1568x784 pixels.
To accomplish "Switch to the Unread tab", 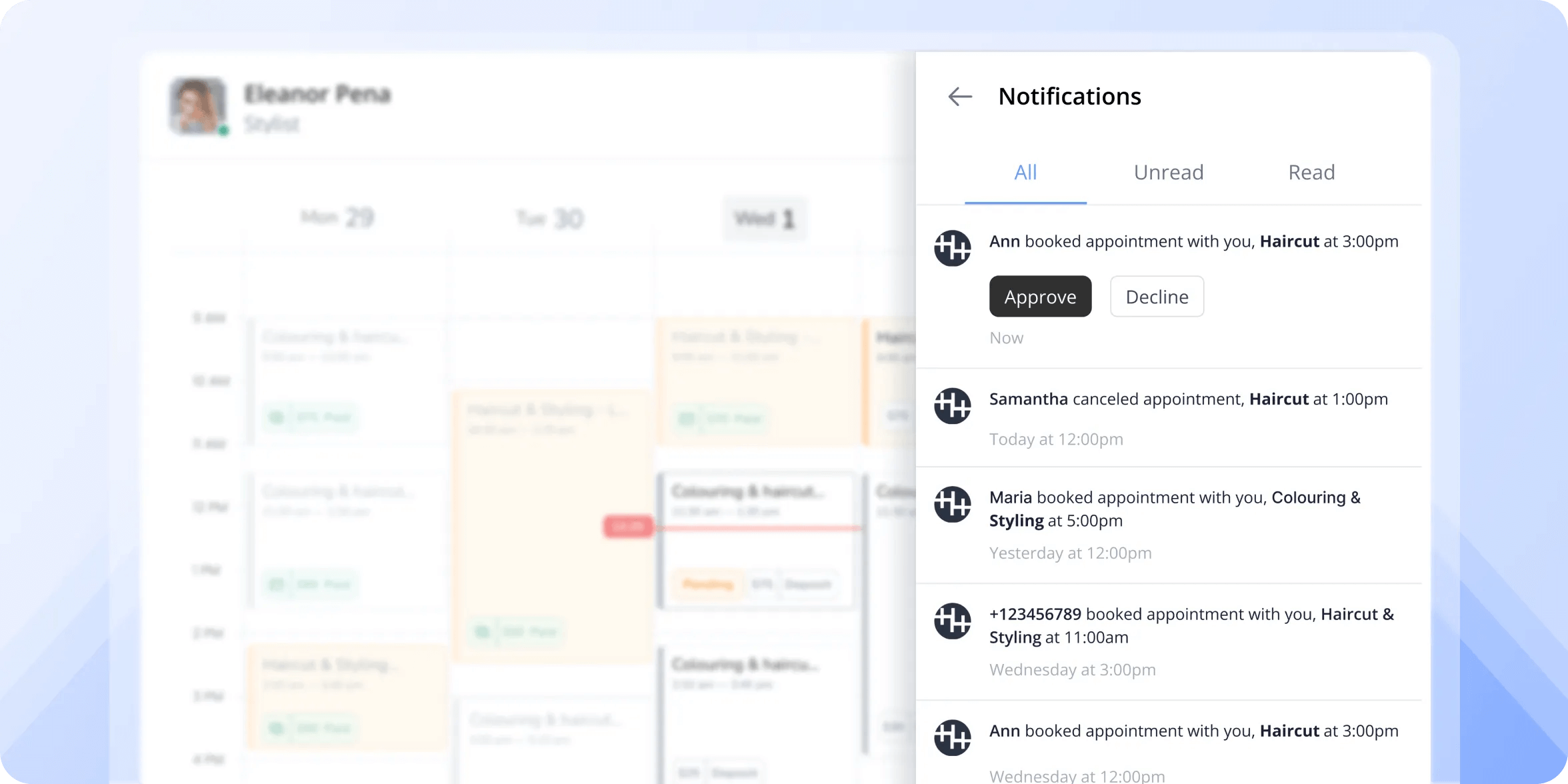I will click(x=1167, y=172).
